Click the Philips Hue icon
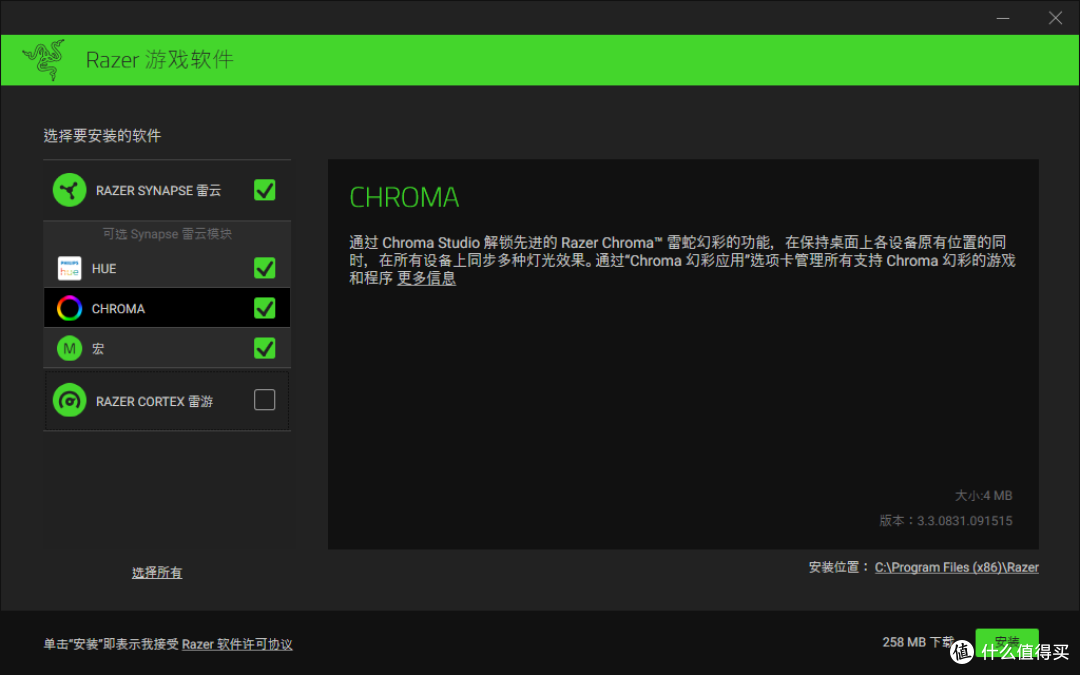 [x=70, y=268]
